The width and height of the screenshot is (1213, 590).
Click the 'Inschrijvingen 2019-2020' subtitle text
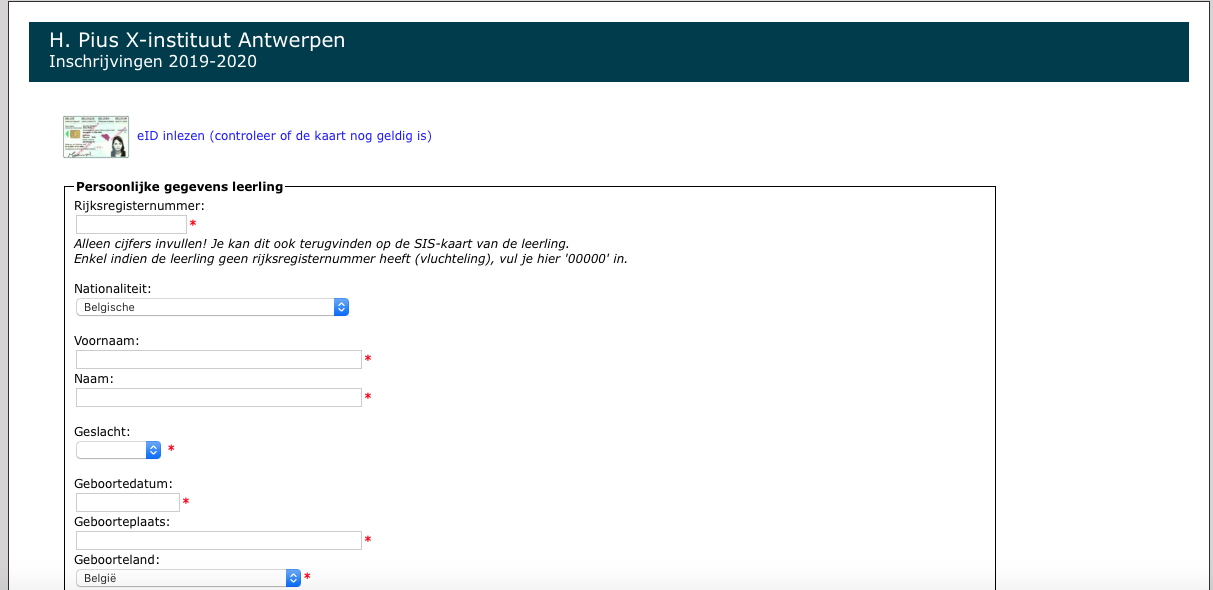pos(153,62)
